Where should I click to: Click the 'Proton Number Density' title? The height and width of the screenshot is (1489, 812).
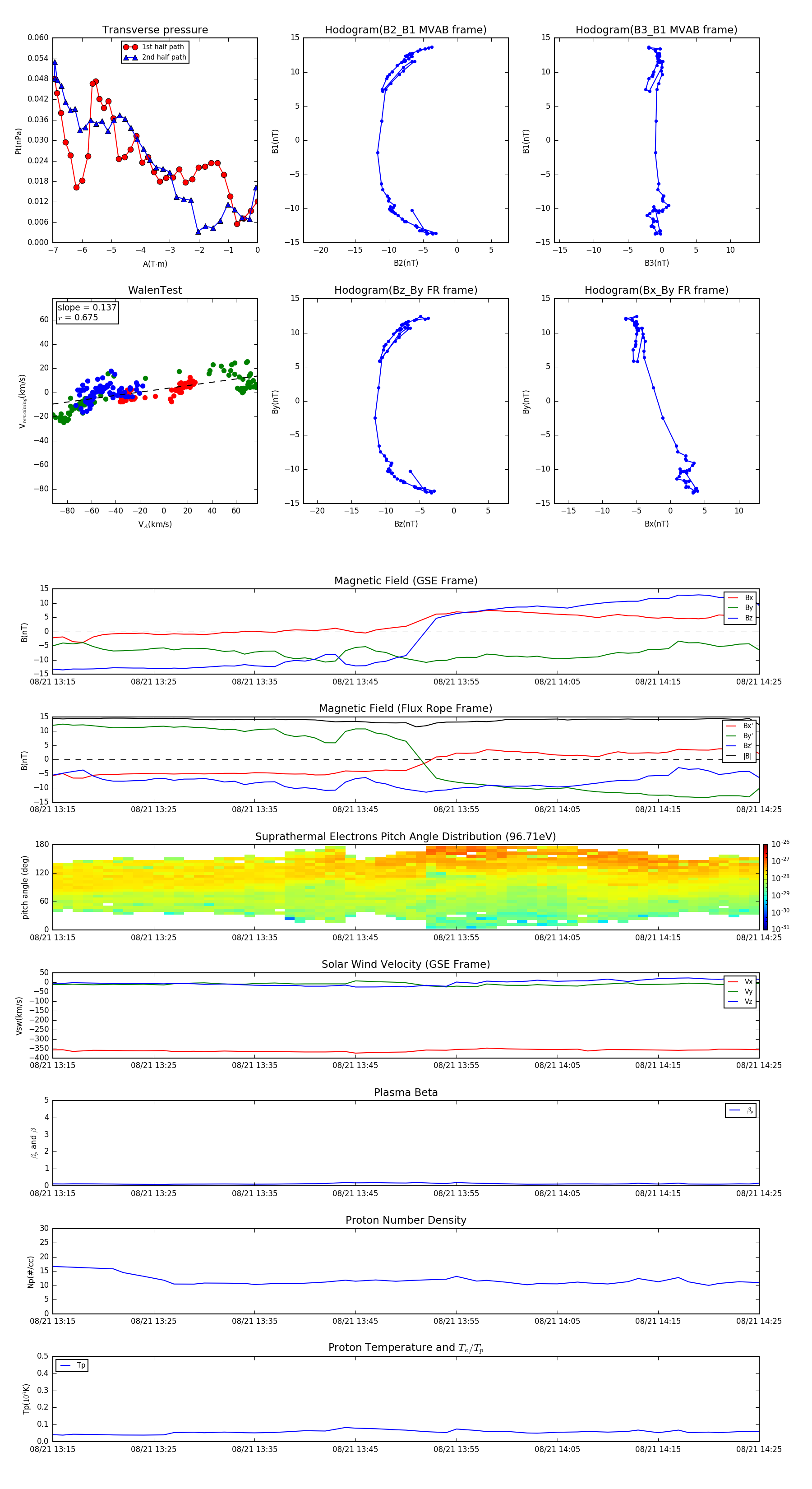(x=406, y=1220)
